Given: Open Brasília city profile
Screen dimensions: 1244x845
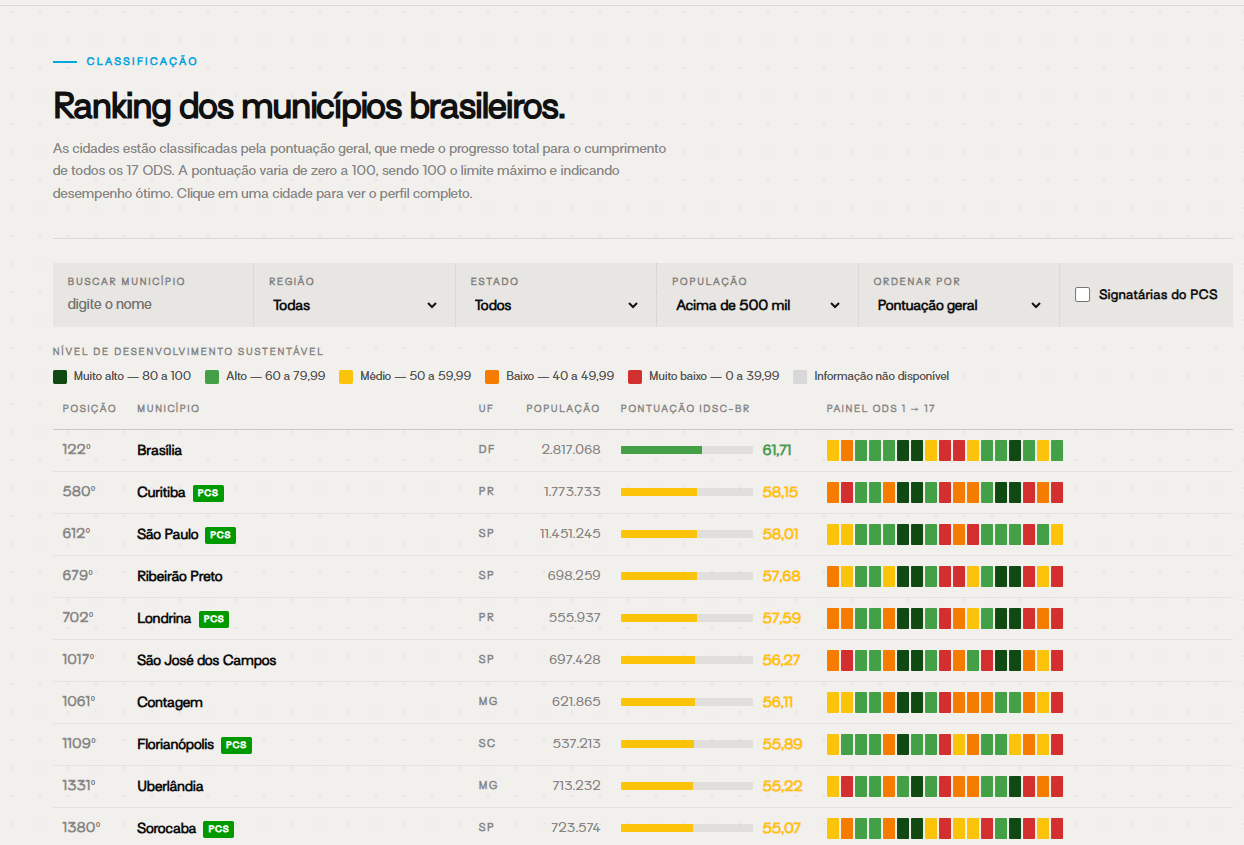Looking at the screenshot, I should (159, 451).
